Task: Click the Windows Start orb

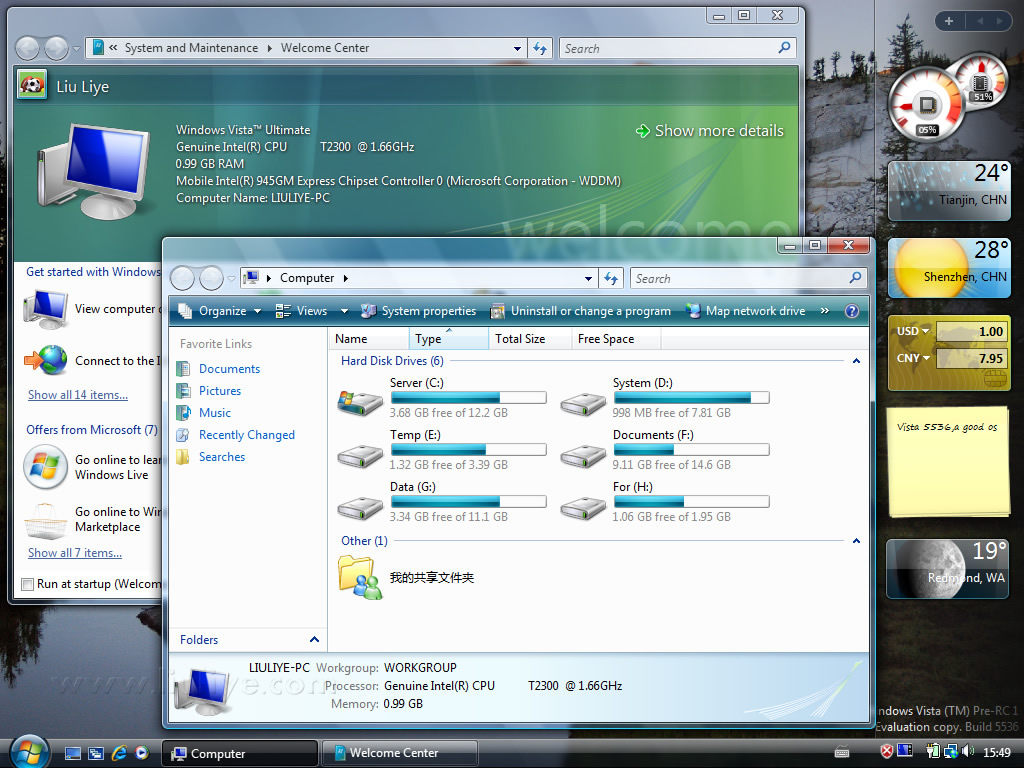Action: [29, 752]
